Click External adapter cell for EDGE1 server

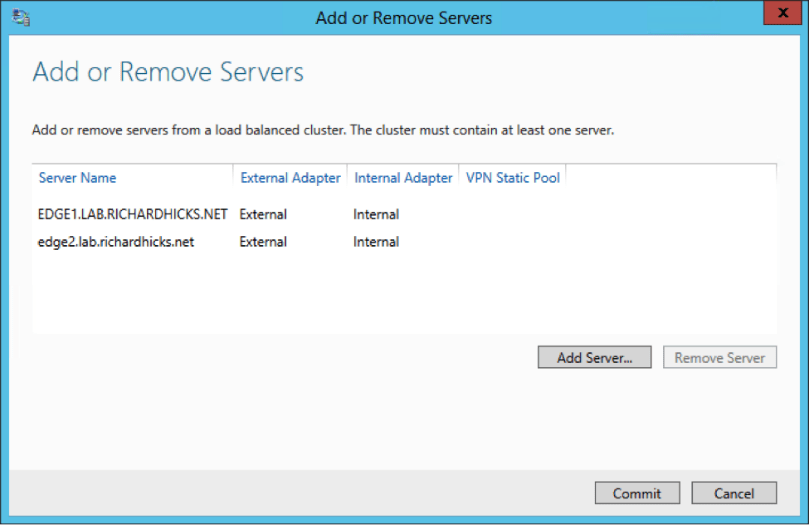[x=263, y=214]
